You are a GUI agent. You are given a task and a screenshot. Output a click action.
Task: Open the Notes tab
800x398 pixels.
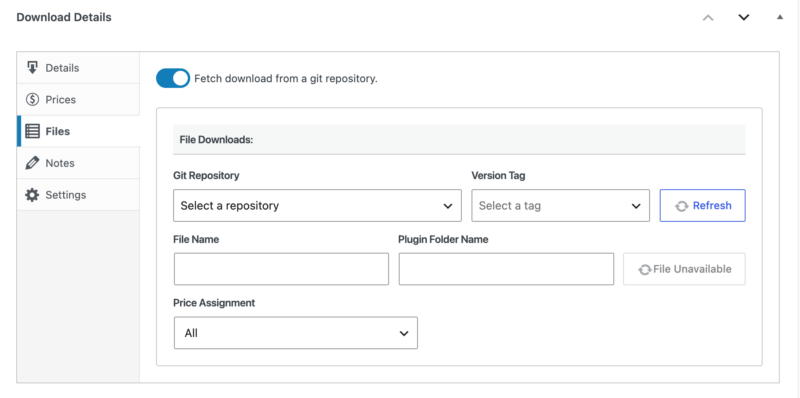click(78, 163)
